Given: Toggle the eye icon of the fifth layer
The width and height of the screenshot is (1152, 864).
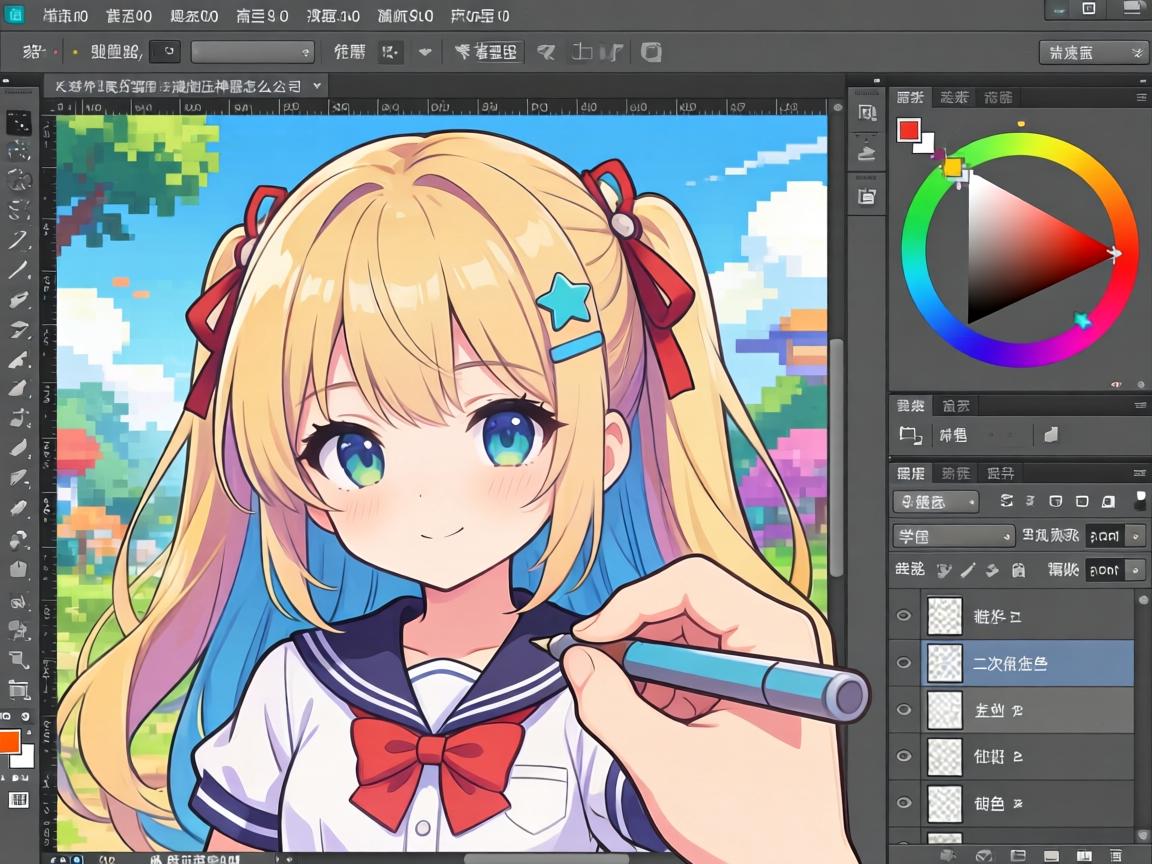Looking at the screenshot, I should (x=904, y=803).
